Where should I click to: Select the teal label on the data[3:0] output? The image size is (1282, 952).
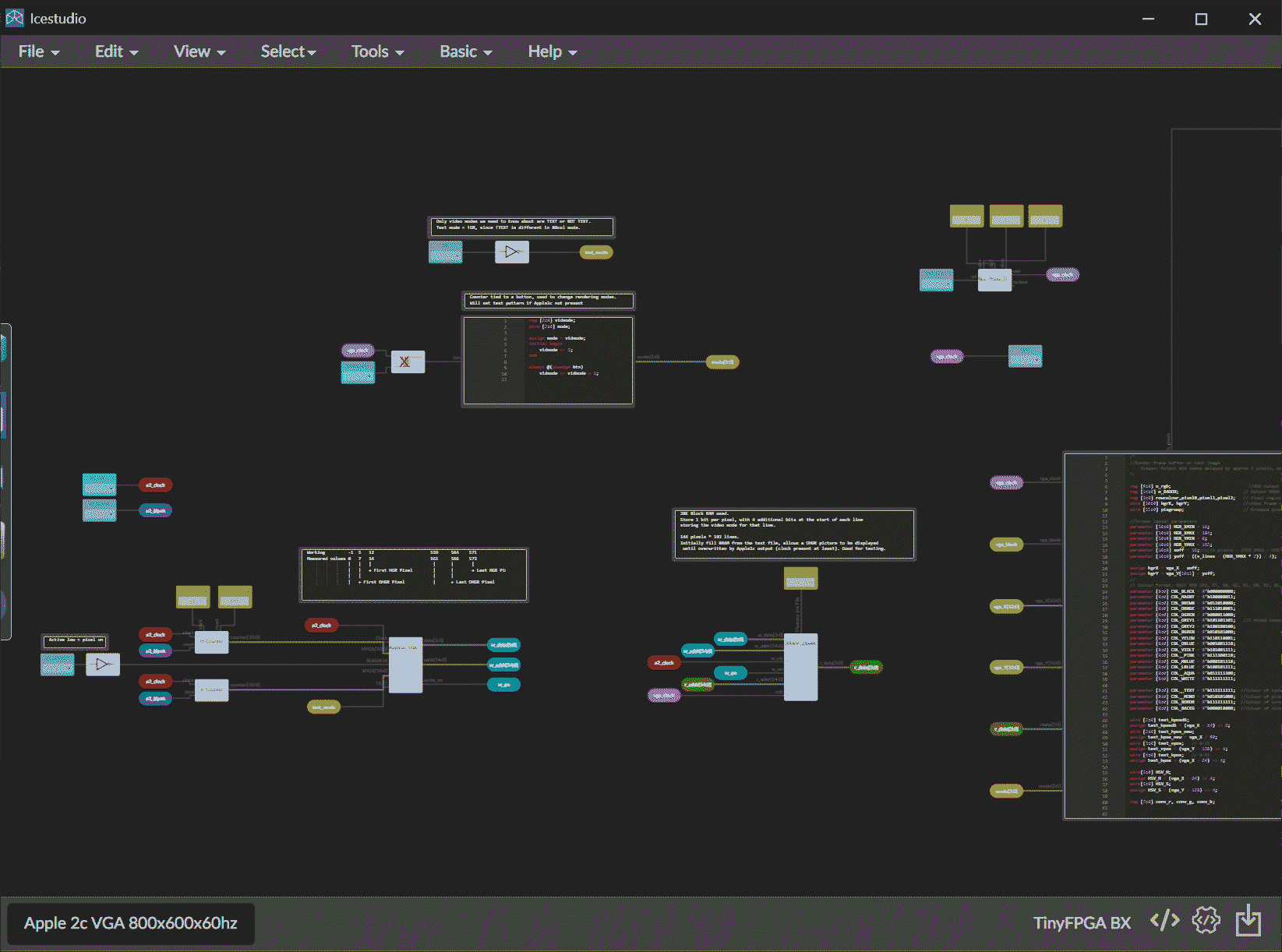click(x=503, y=645)
